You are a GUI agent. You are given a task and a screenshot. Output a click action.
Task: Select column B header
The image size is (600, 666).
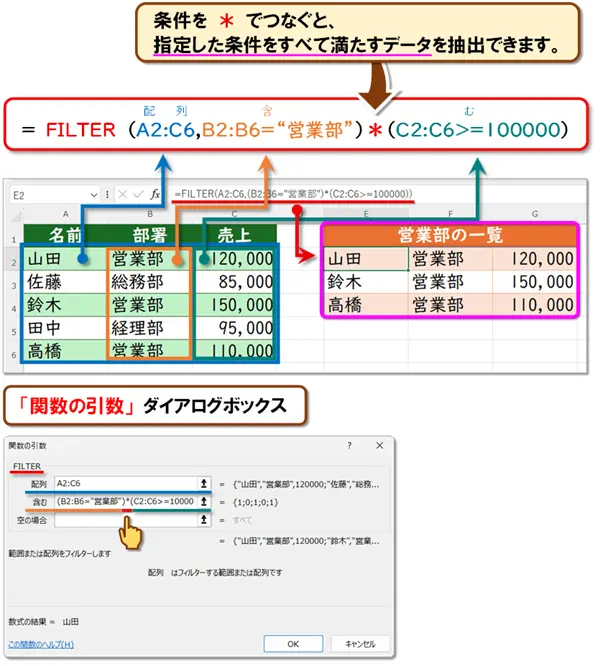click(150, 214)
